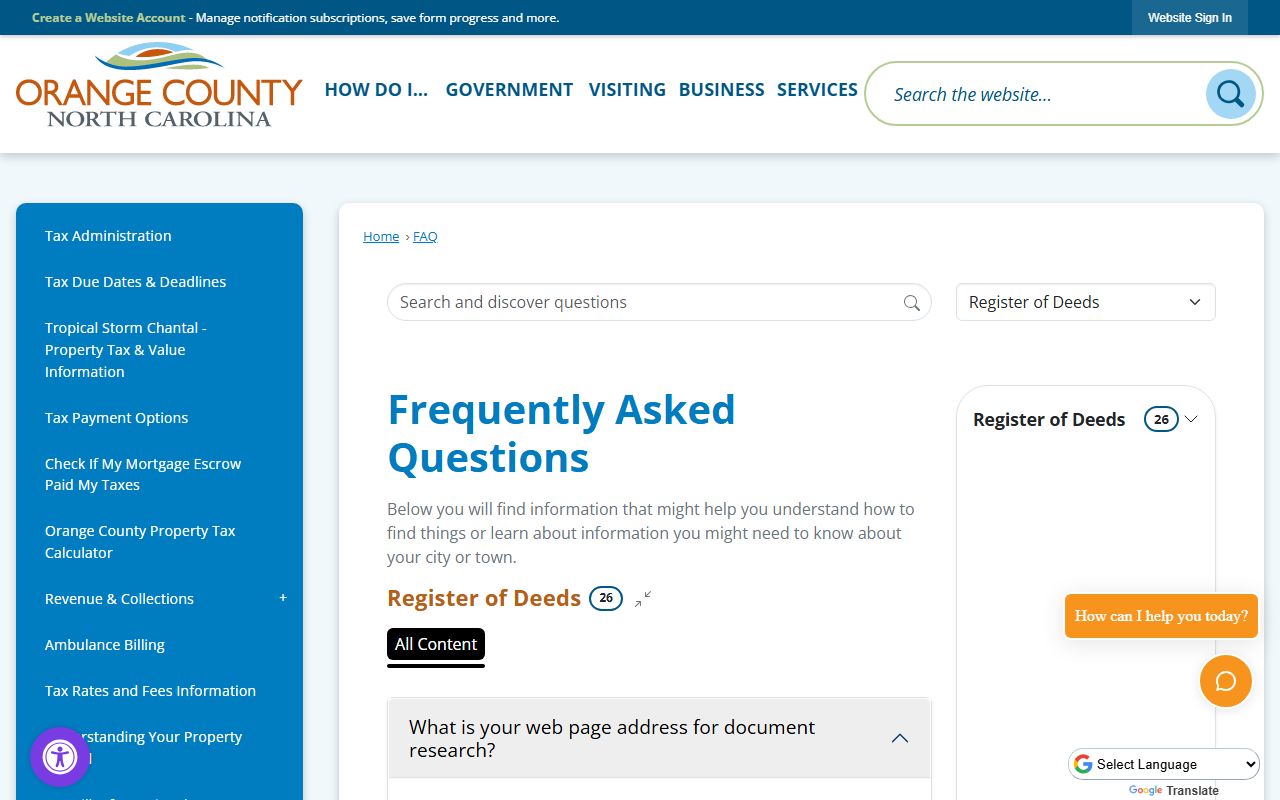The width and height of the screenshot is (1280, 800).
Task: Open Tropical Storm Chantal property tax link
Action: point(126,350)
